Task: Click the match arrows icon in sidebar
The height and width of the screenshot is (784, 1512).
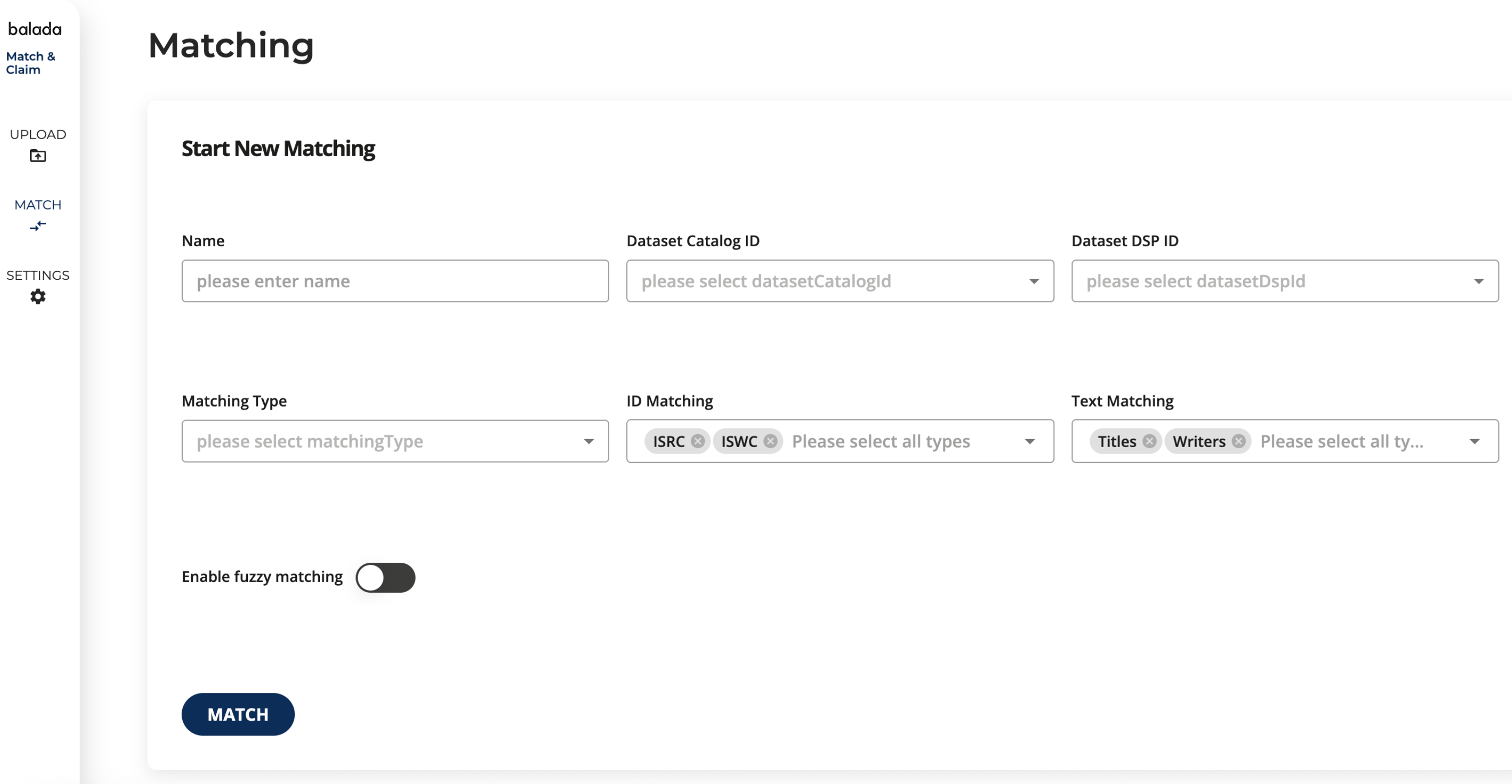Action: (38, 226)
